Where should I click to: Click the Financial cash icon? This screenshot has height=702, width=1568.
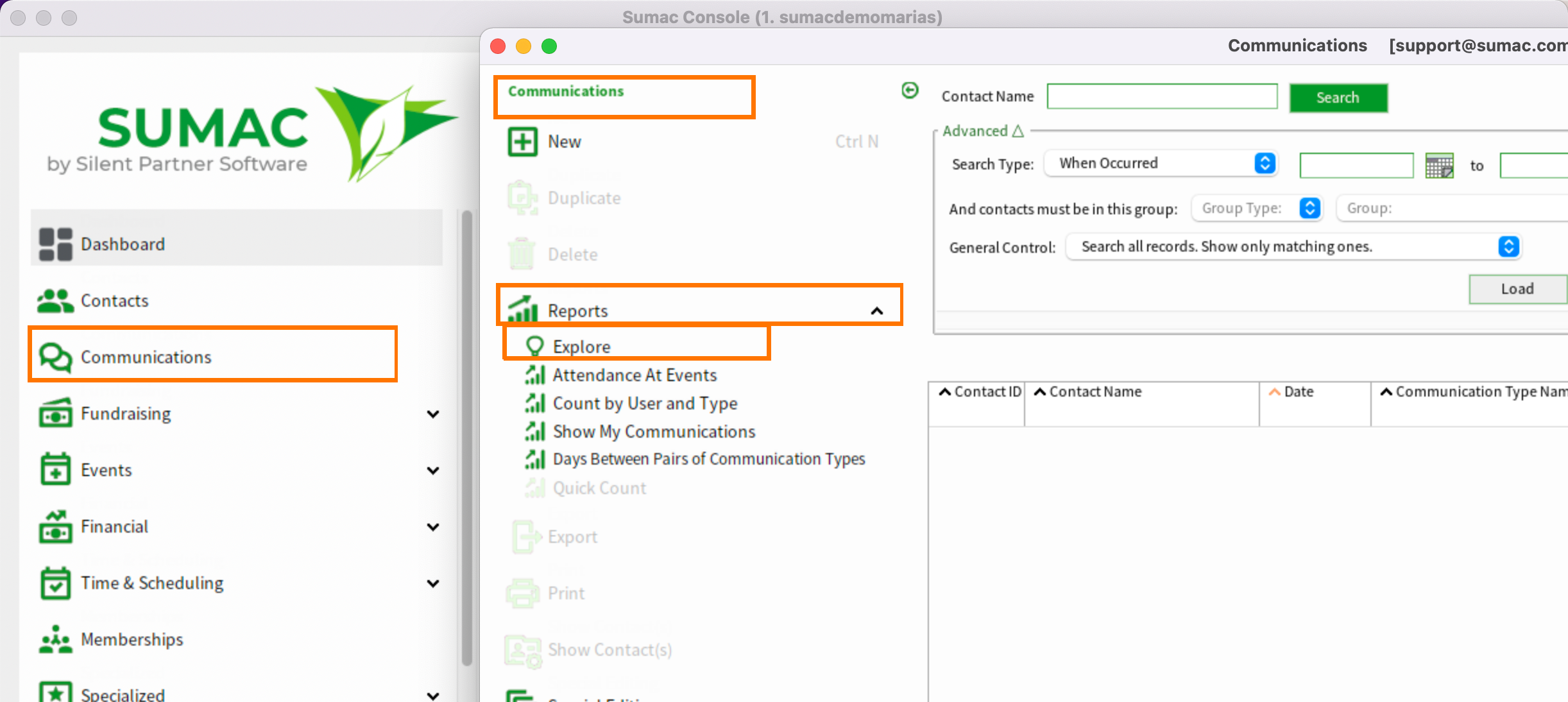tap(55, 526)
